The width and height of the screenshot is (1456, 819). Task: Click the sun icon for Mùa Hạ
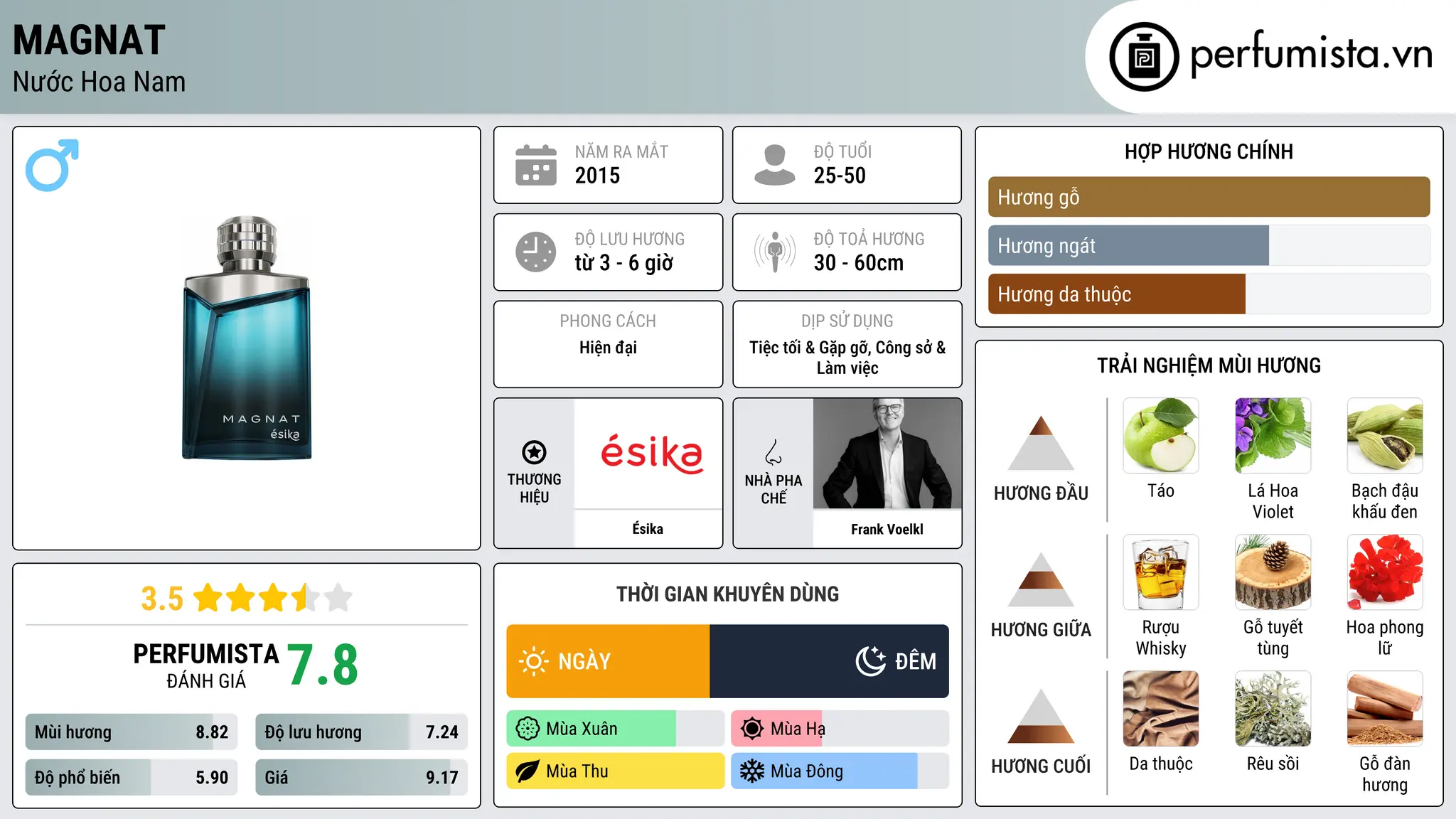click(x=752, y=729)
